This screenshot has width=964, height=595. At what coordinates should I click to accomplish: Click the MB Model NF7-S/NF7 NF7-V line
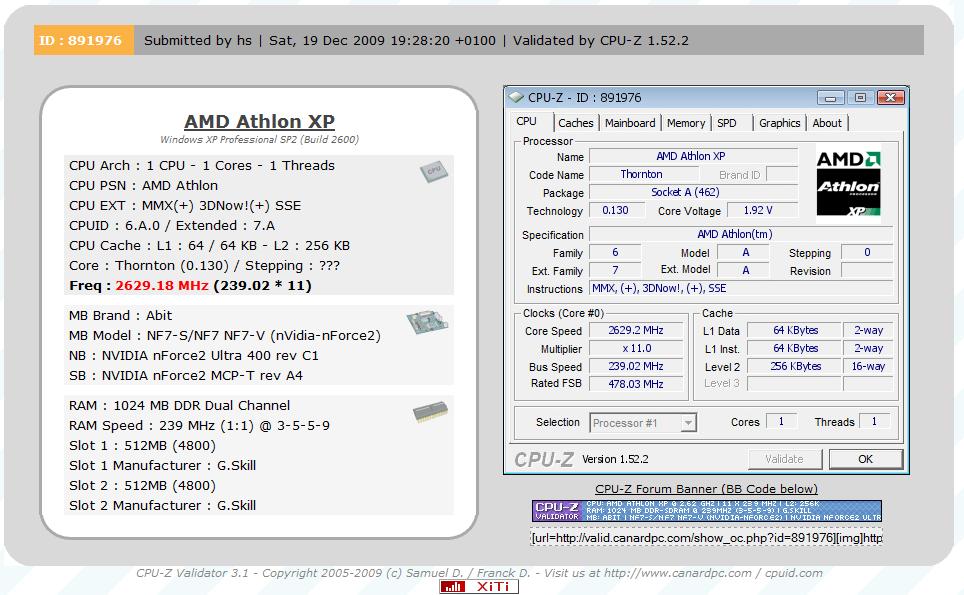(x=225, y=336)
